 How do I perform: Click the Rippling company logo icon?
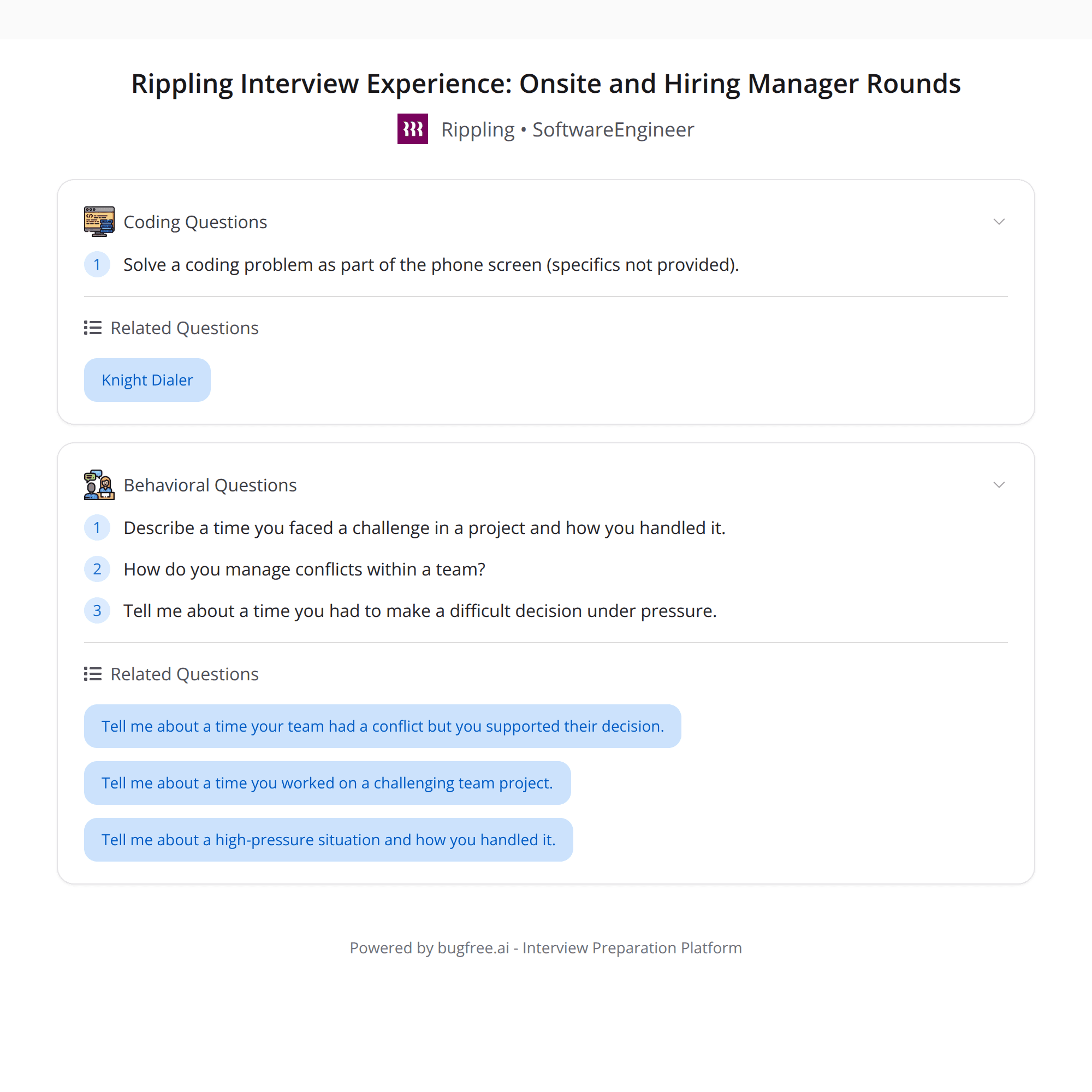(x=413, y=129)
